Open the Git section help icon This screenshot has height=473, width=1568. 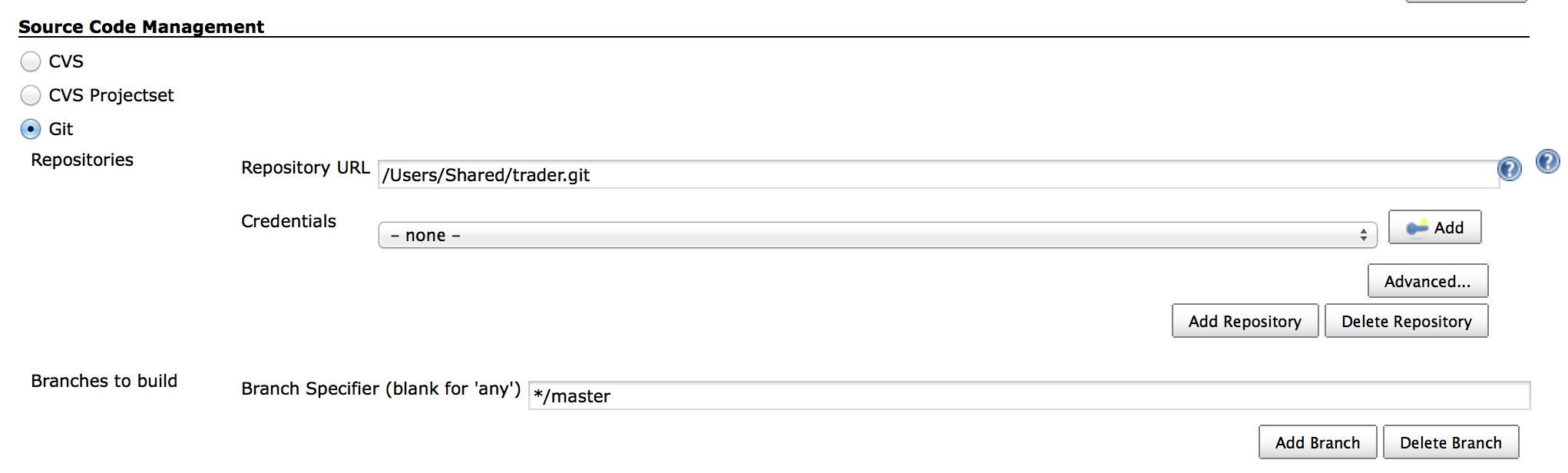click(1547, 161)
